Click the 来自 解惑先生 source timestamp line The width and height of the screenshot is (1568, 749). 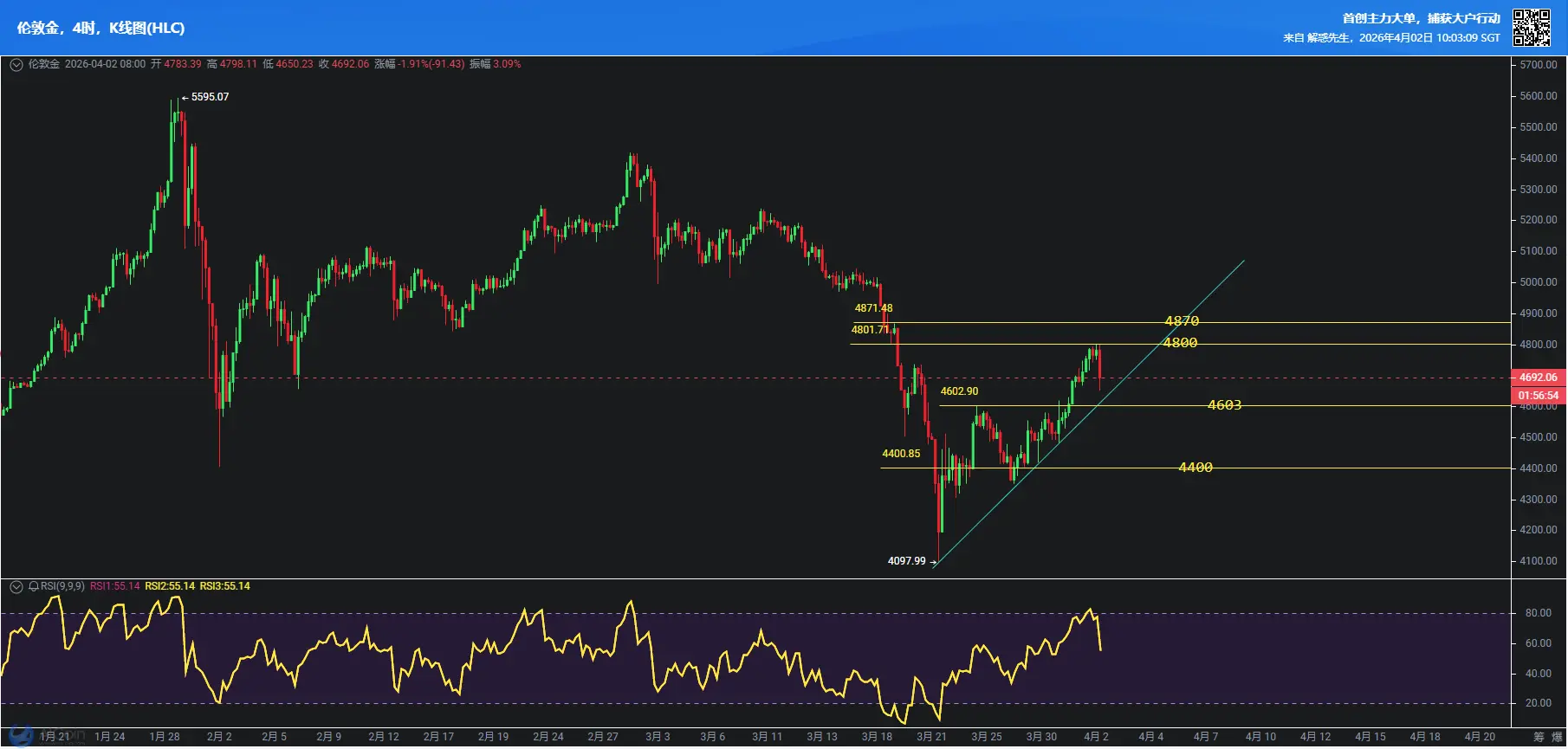tap(1392, 39)
